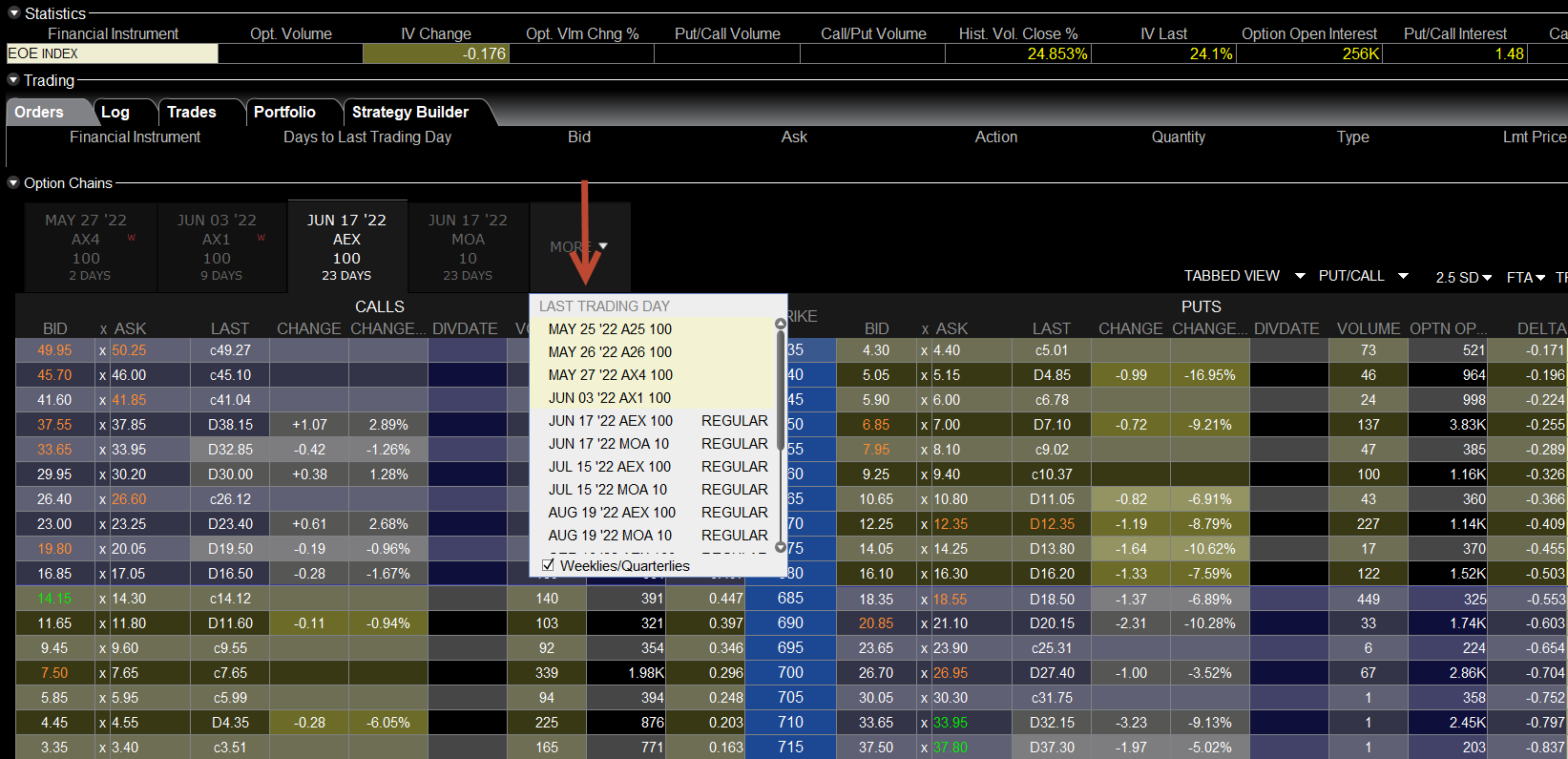The height and width of the screenshot is (759, 1568).
Task: Click the Put/Call Interest value 1.48
Action: coord(1455,53)
